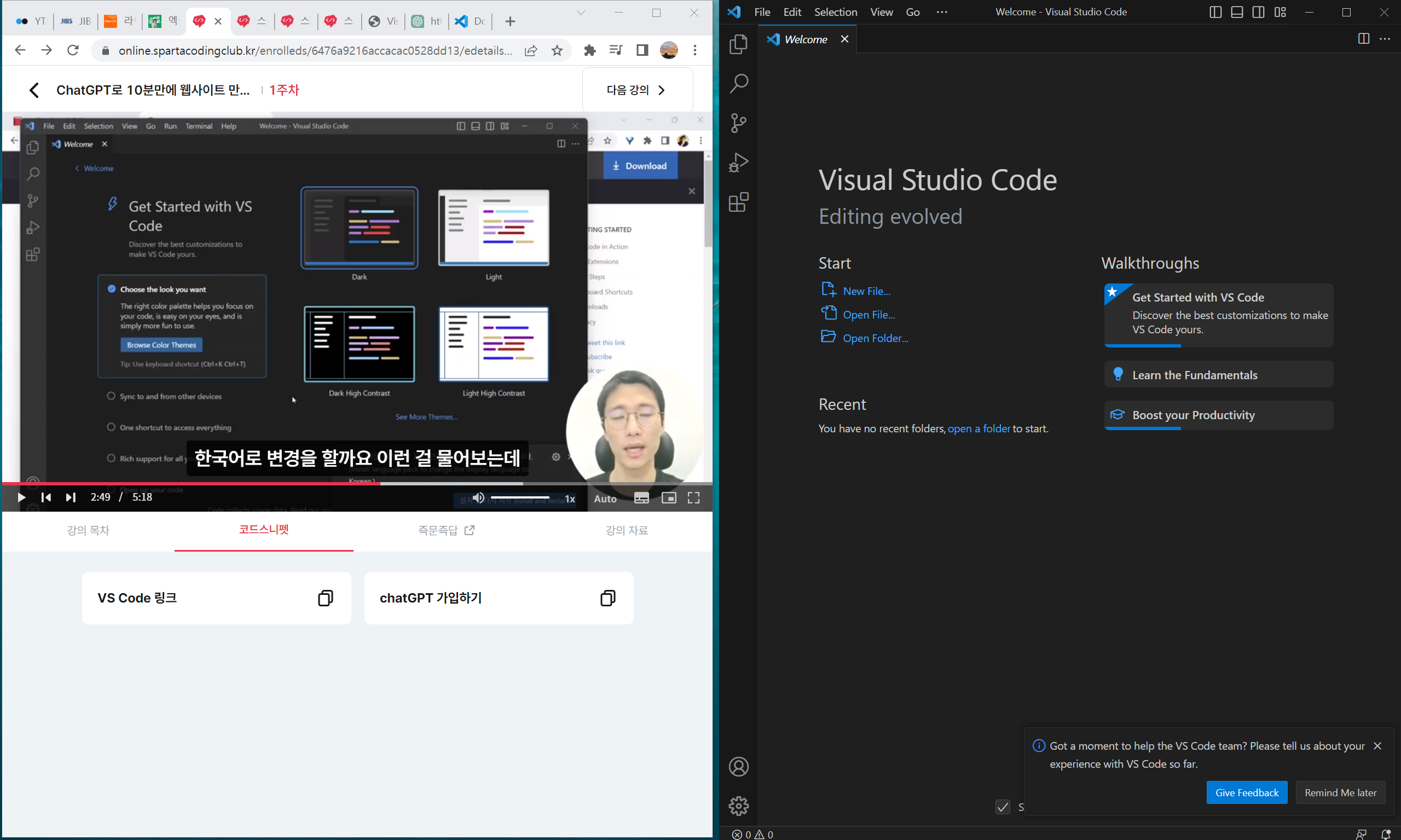Viewport: 1401px width, 840px height.
Task: Enter fullscreen video mode
Action: click(693, 497)
